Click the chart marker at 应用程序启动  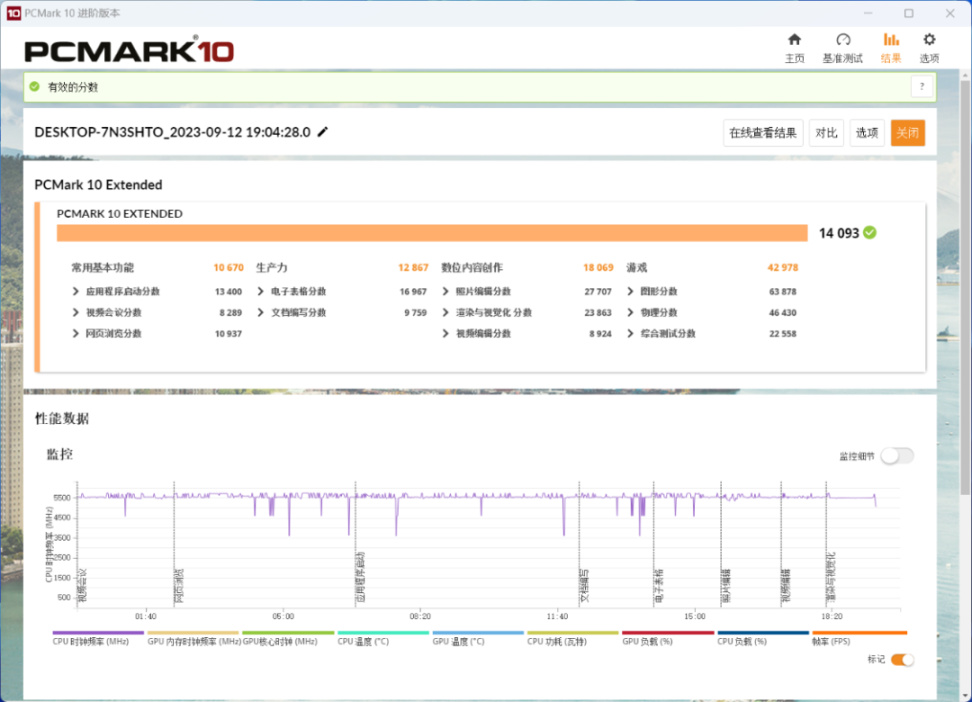(360, 577)
